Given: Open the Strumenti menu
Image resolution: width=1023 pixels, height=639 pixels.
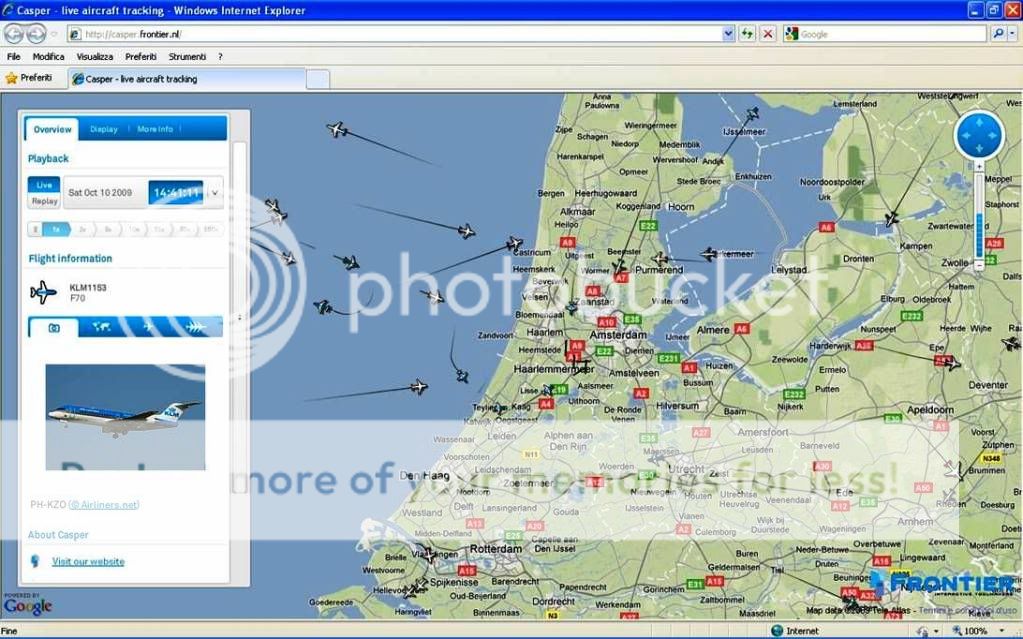Looking at the screenshot, I should (x=187, y=57).
